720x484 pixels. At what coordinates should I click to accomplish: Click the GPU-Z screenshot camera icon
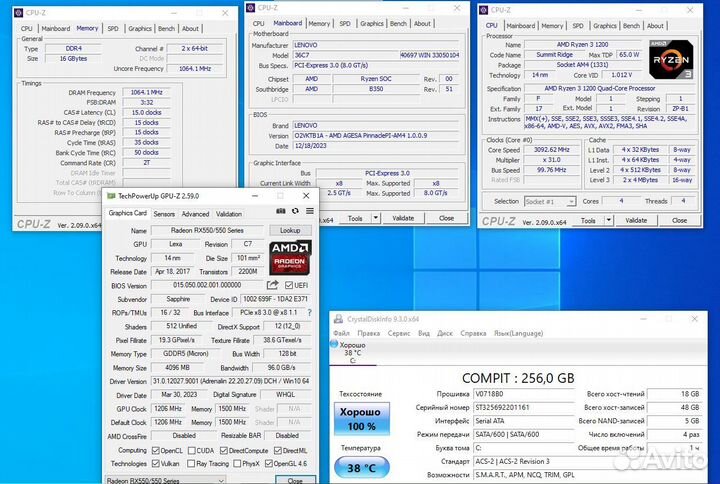point(281,211)
